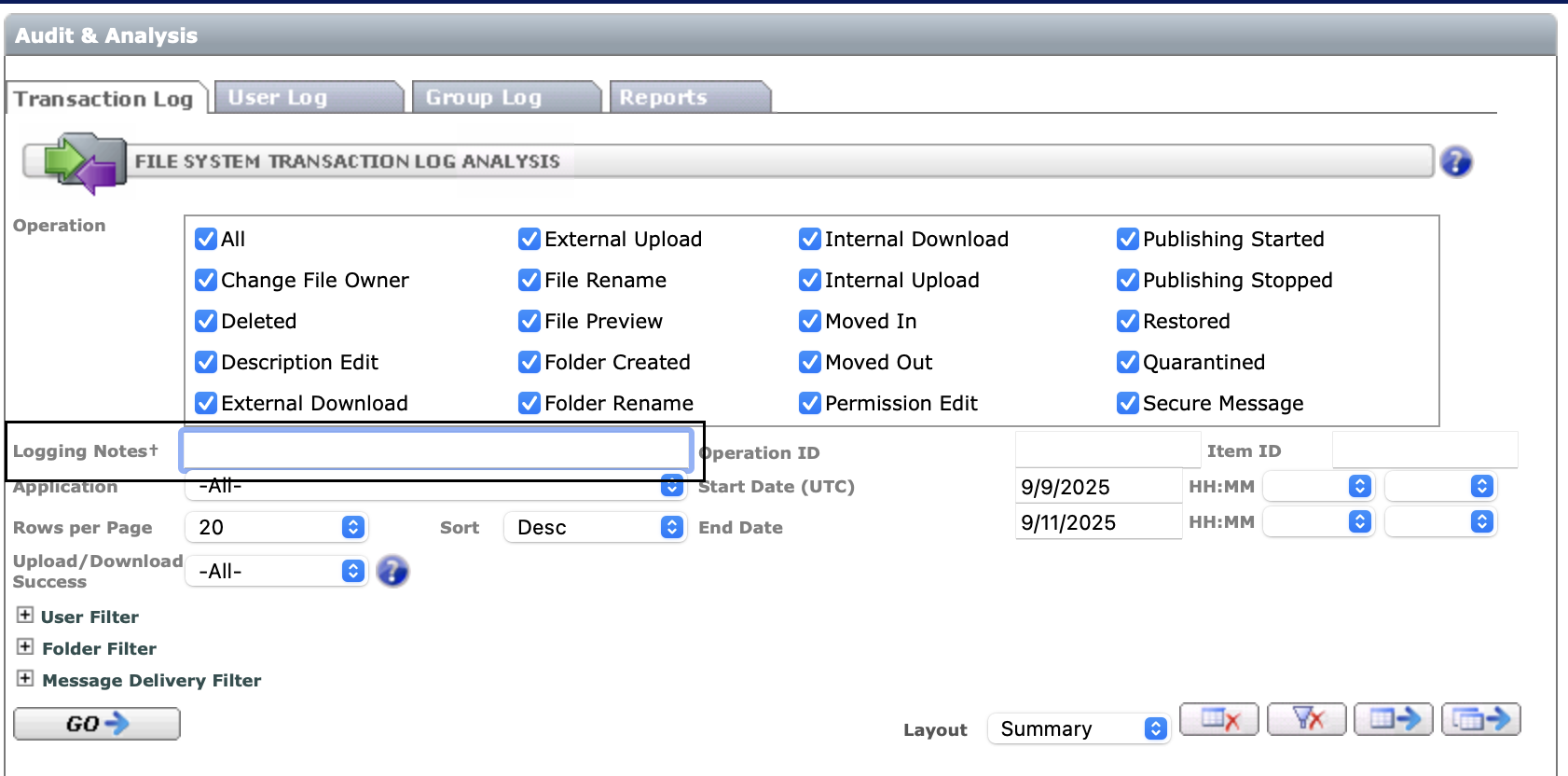Switch to the User Log tab
The image size is (1568, 776).
pyautogui.click(x=308, y=98)
